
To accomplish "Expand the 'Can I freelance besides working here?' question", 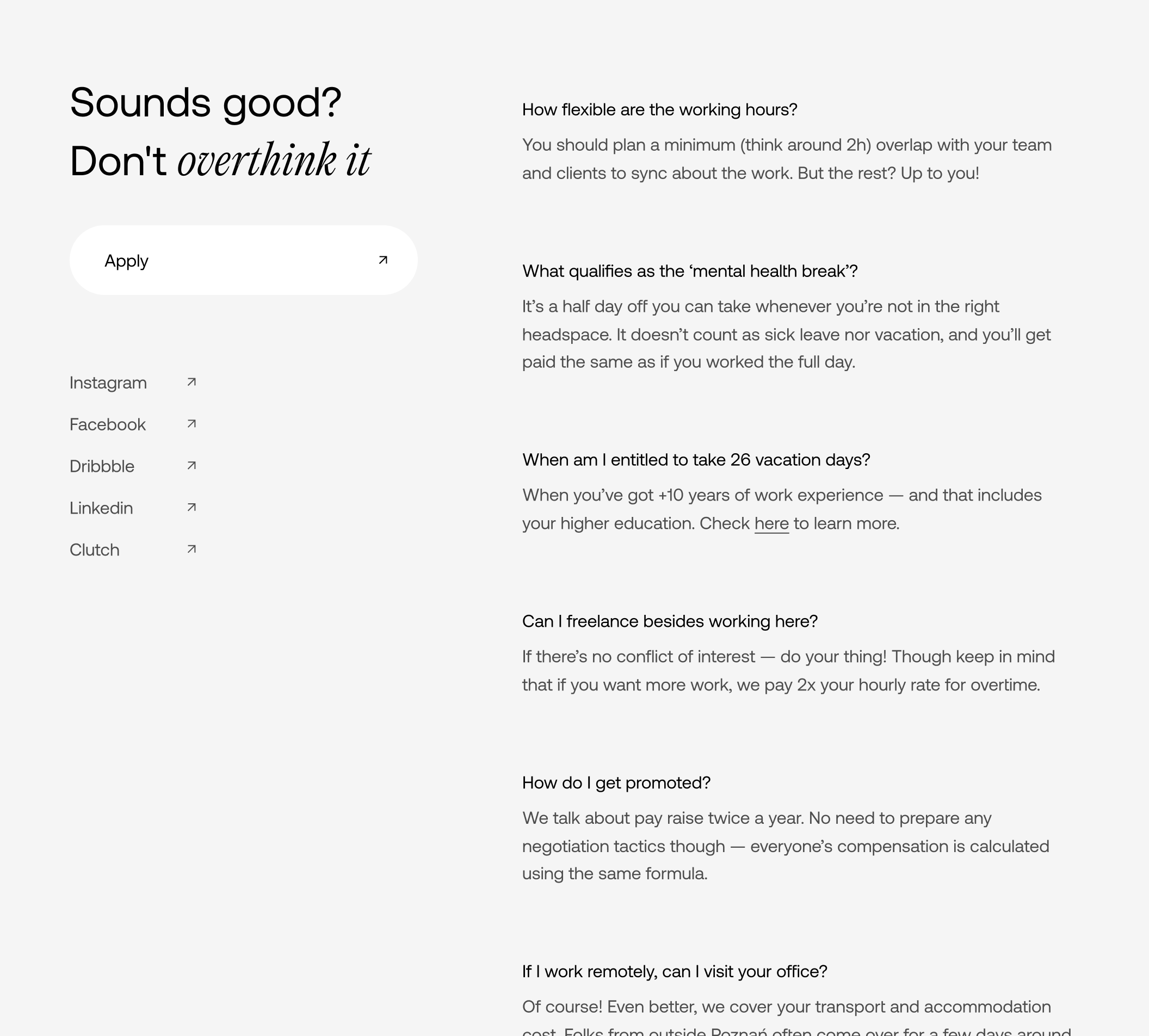I will (x=669, y=621).
